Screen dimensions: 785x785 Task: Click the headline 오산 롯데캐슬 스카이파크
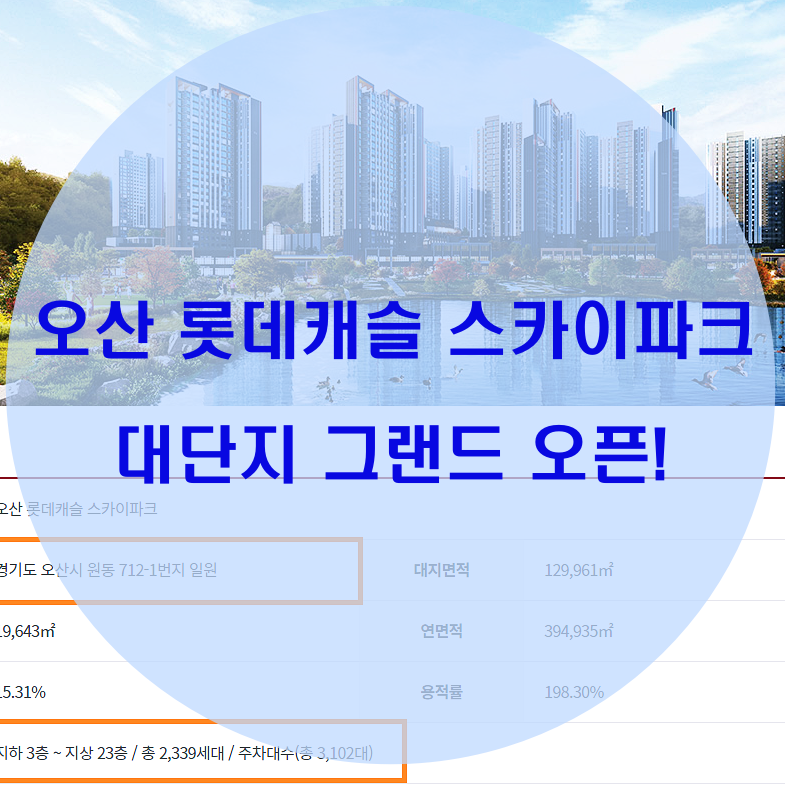coord(394,331)
